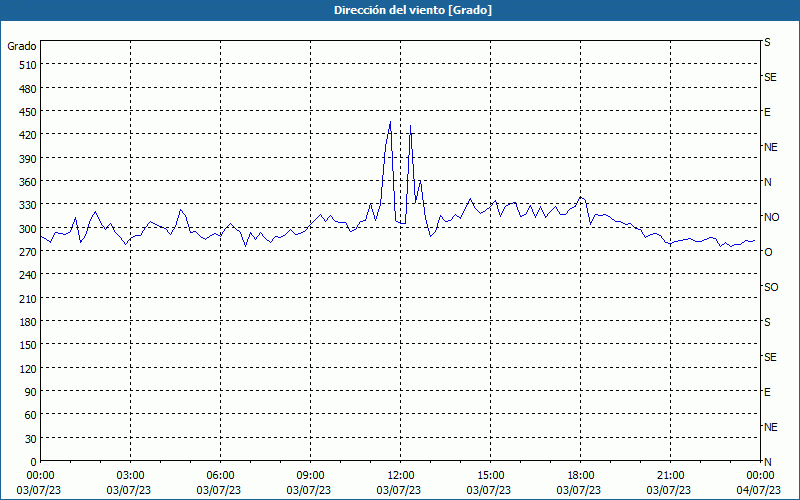Click the 390 value on the axis
Image resolution: width=800 pixels, height=500 pixels.
pos(28,159)
